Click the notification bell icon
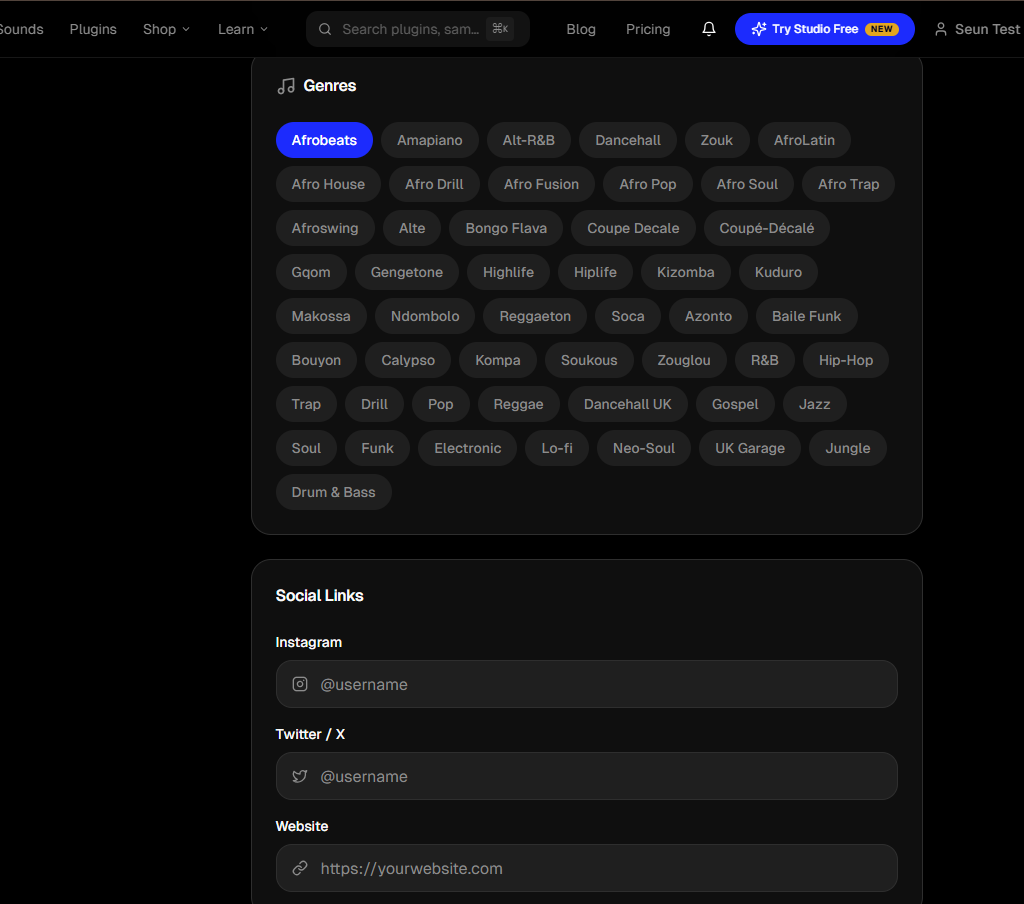The height and width of the screenshot is (904, 1024). point(709,29)
